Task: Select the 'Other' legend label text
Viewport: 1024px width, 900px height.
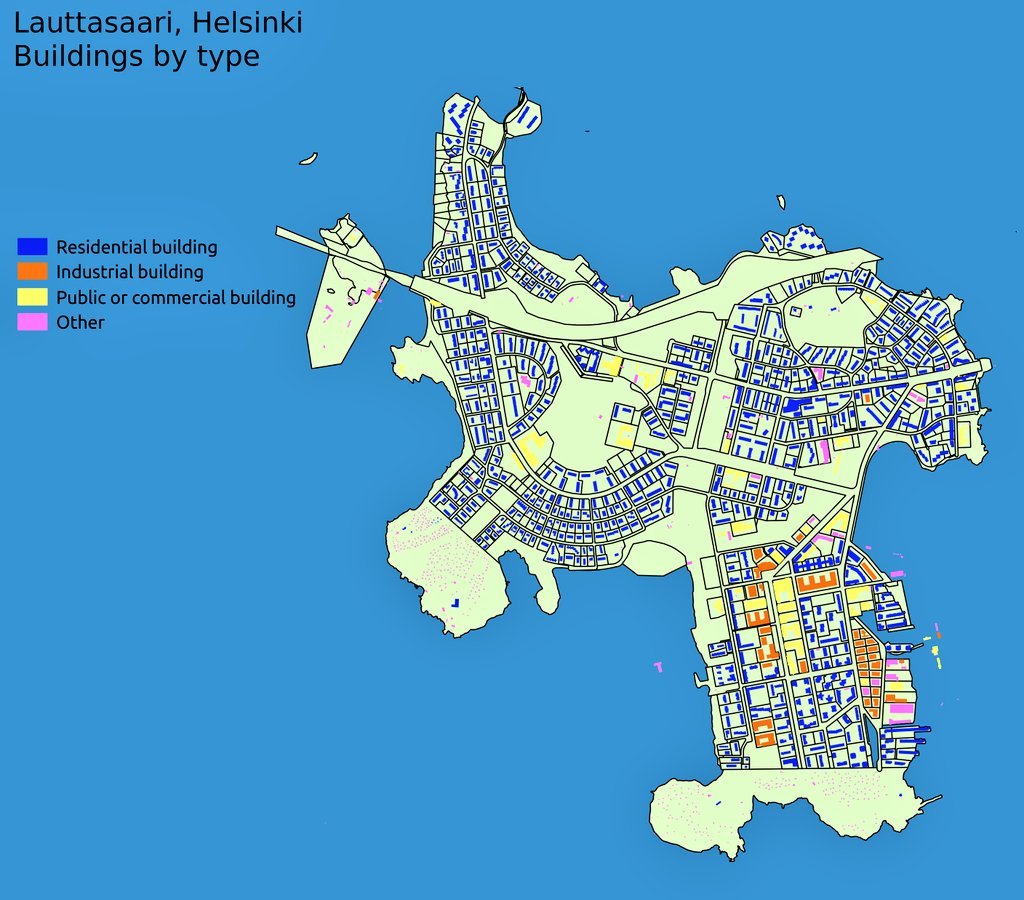Action: pyautogui.click(x=80, y=322)
